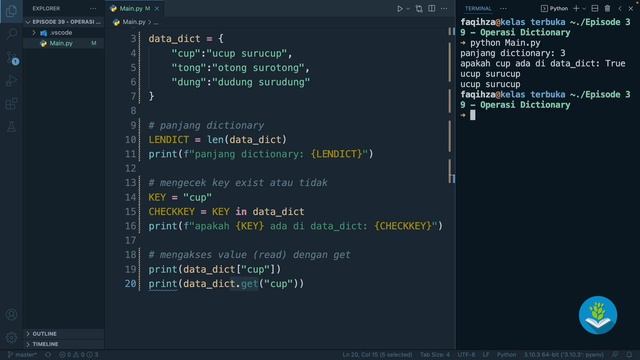Click line number 20 in the gutter
The width and height of the screenshot is (640, 360).
[130, 284]
